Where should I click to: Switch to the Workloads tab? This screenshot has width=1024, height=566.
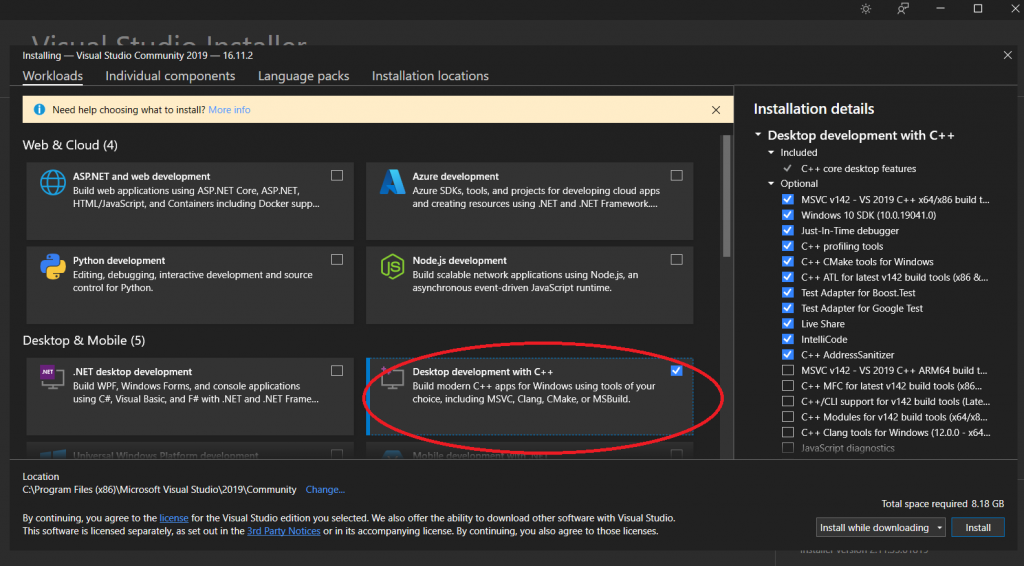(52, 76)
